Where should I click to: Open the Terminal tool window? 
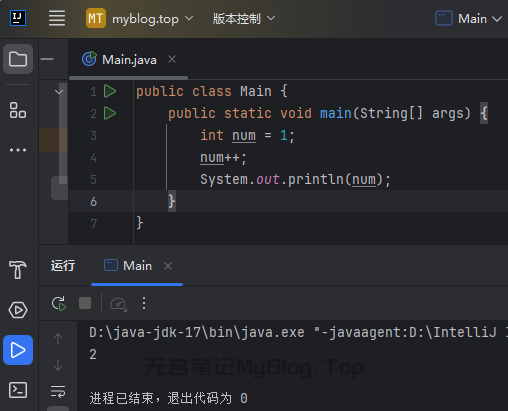pyautogui.click(x=18, y=390)
